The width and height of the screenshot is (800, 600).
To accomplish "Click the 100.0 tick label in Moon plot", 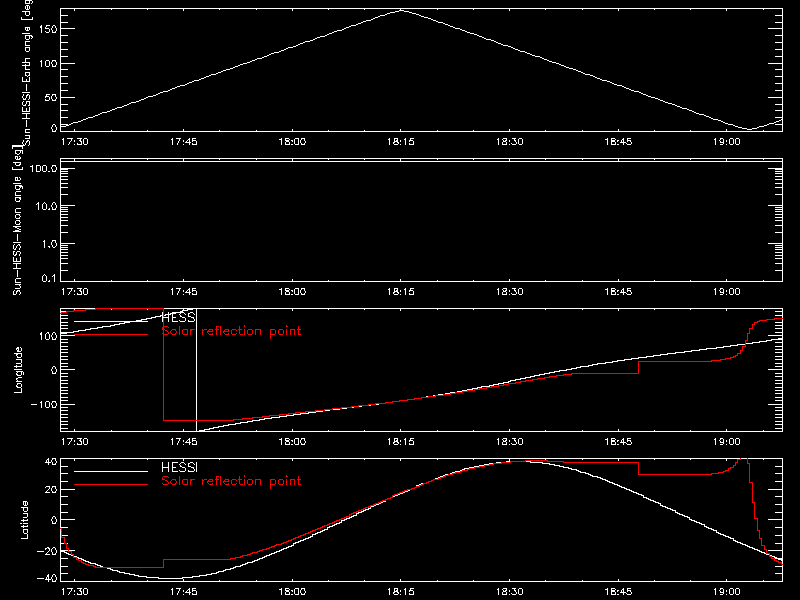I will 43,168.
